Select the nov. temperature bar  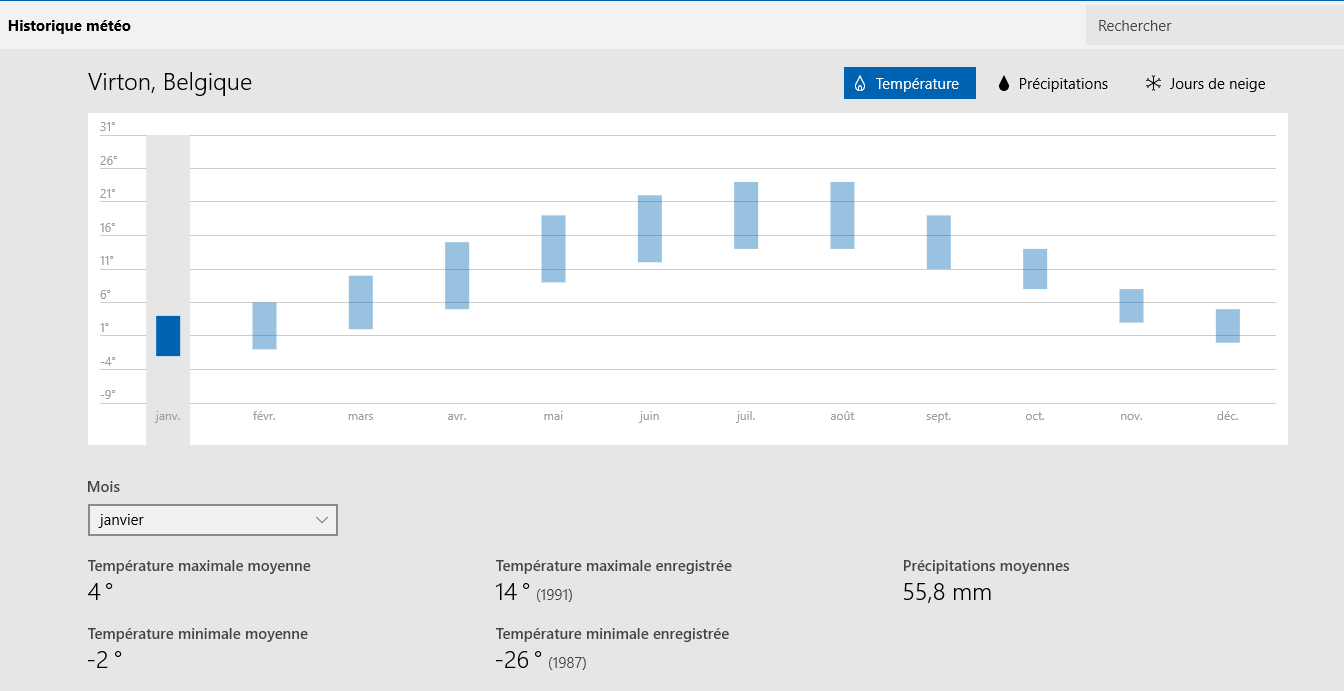1131,306
